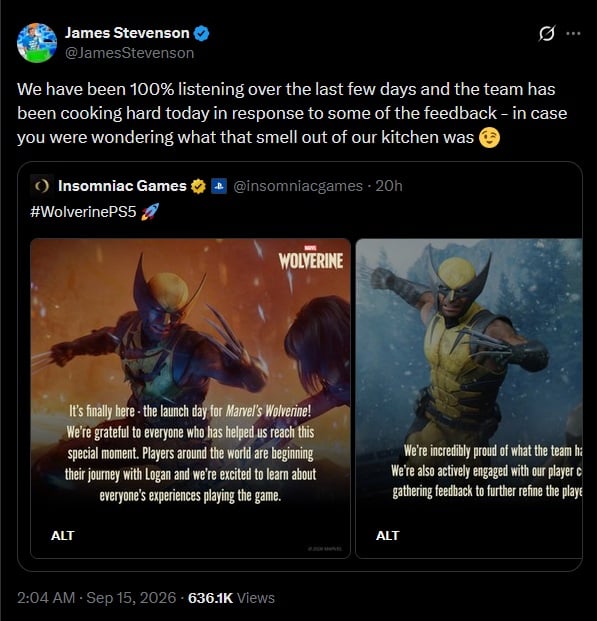Click the gold verified badge for Insomniac Games

tap(198, 186)
